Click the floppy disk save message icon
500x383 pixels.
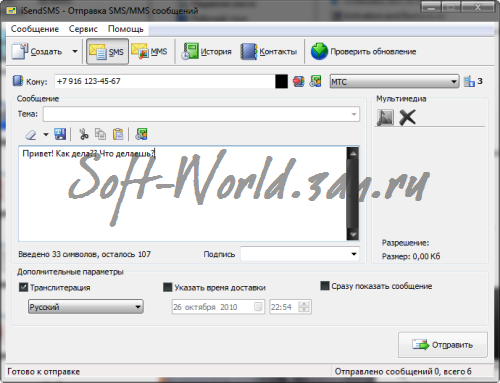[60, 134]
